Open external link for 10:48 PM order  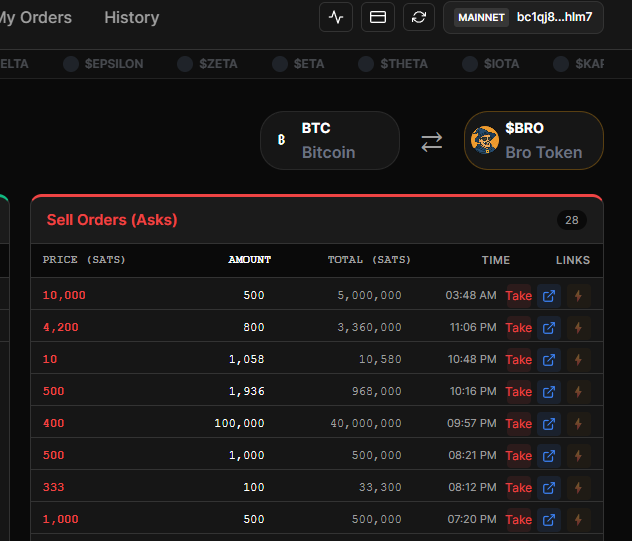click(549, 360)
